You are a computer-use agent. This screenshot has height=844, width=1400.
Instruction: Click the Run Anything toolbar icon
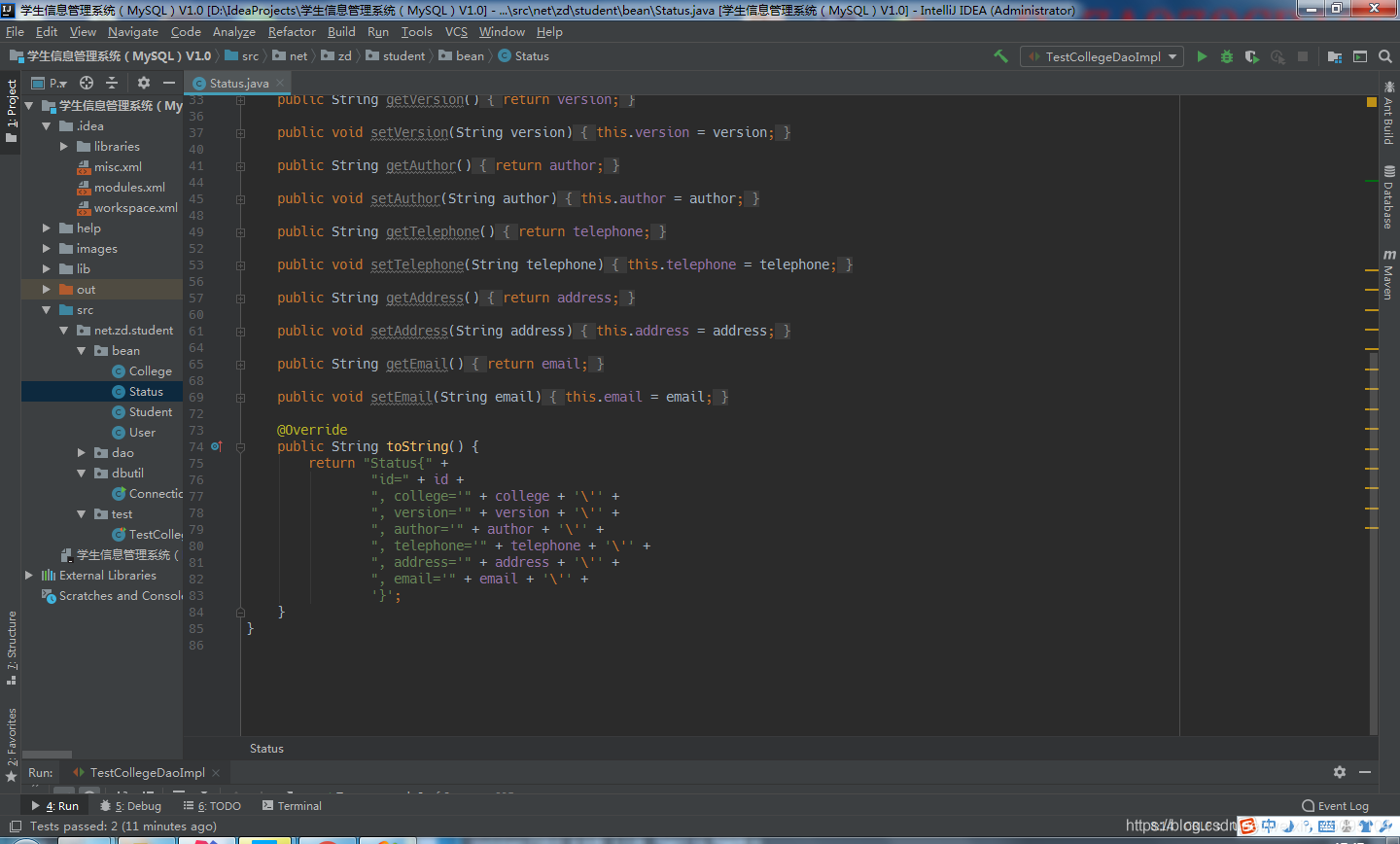tap(1360, 56)
